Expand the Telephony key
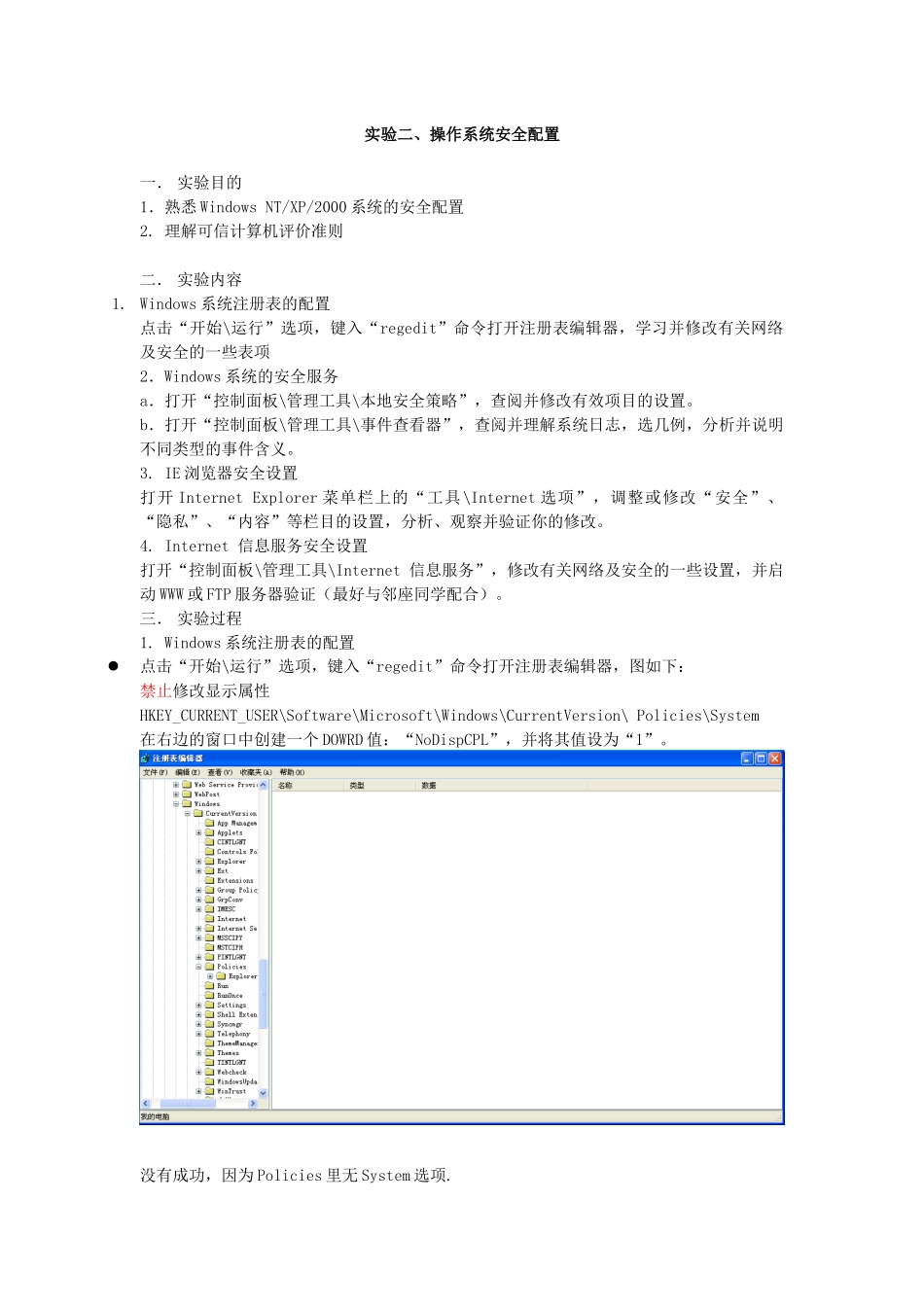The width and height of the screenshot is (924, 1307). click(199, 1034)
